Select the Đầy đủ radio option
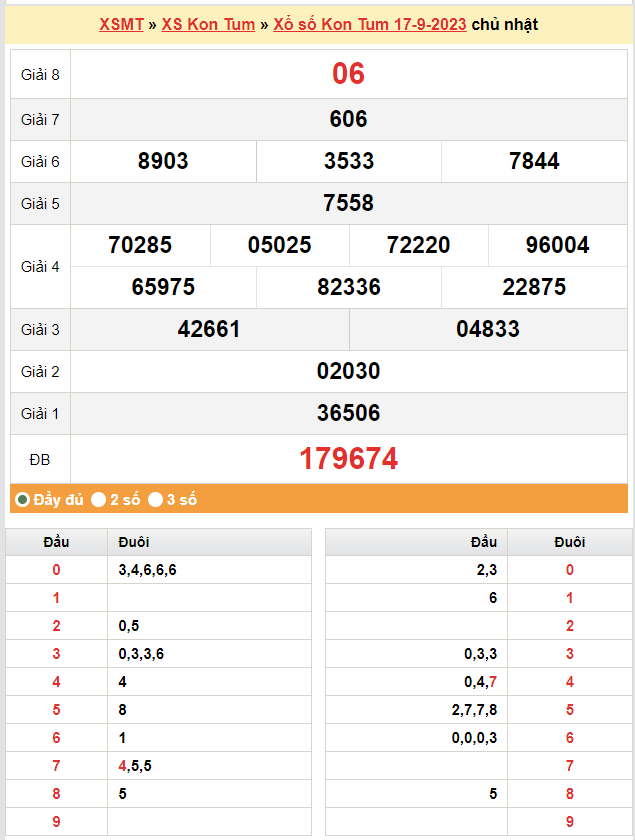The image size is (635, 840). click(x=23, y=499)
